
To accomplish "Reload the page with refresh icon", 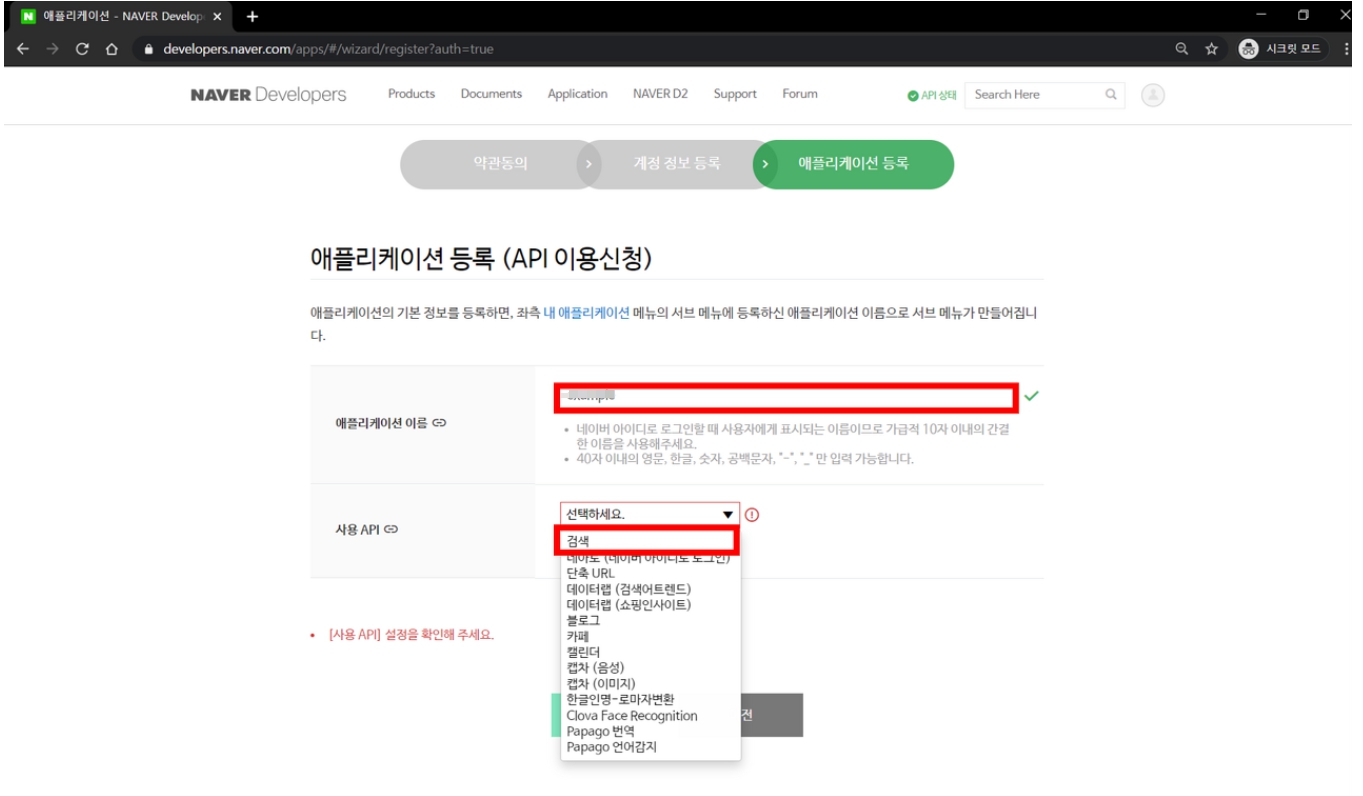I will pyautogui.click(x=82, y=49).
